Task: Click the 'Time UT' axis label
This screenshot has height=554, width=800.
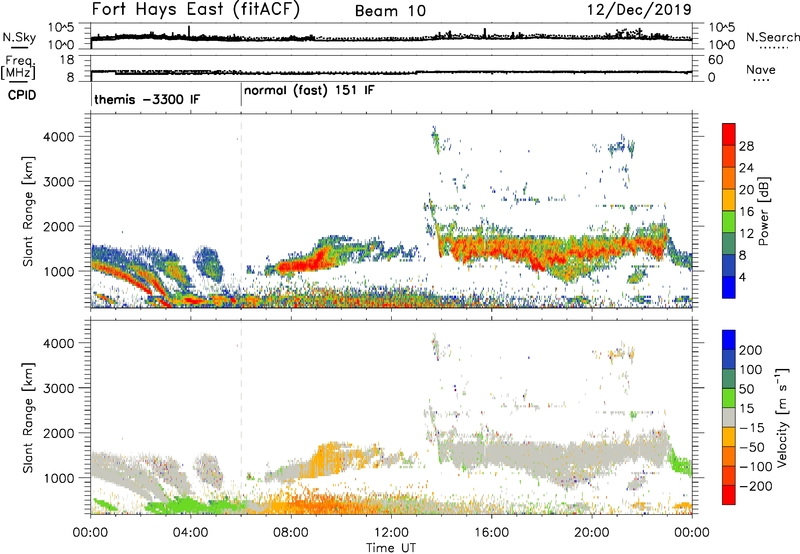Action: click(391, 548)
